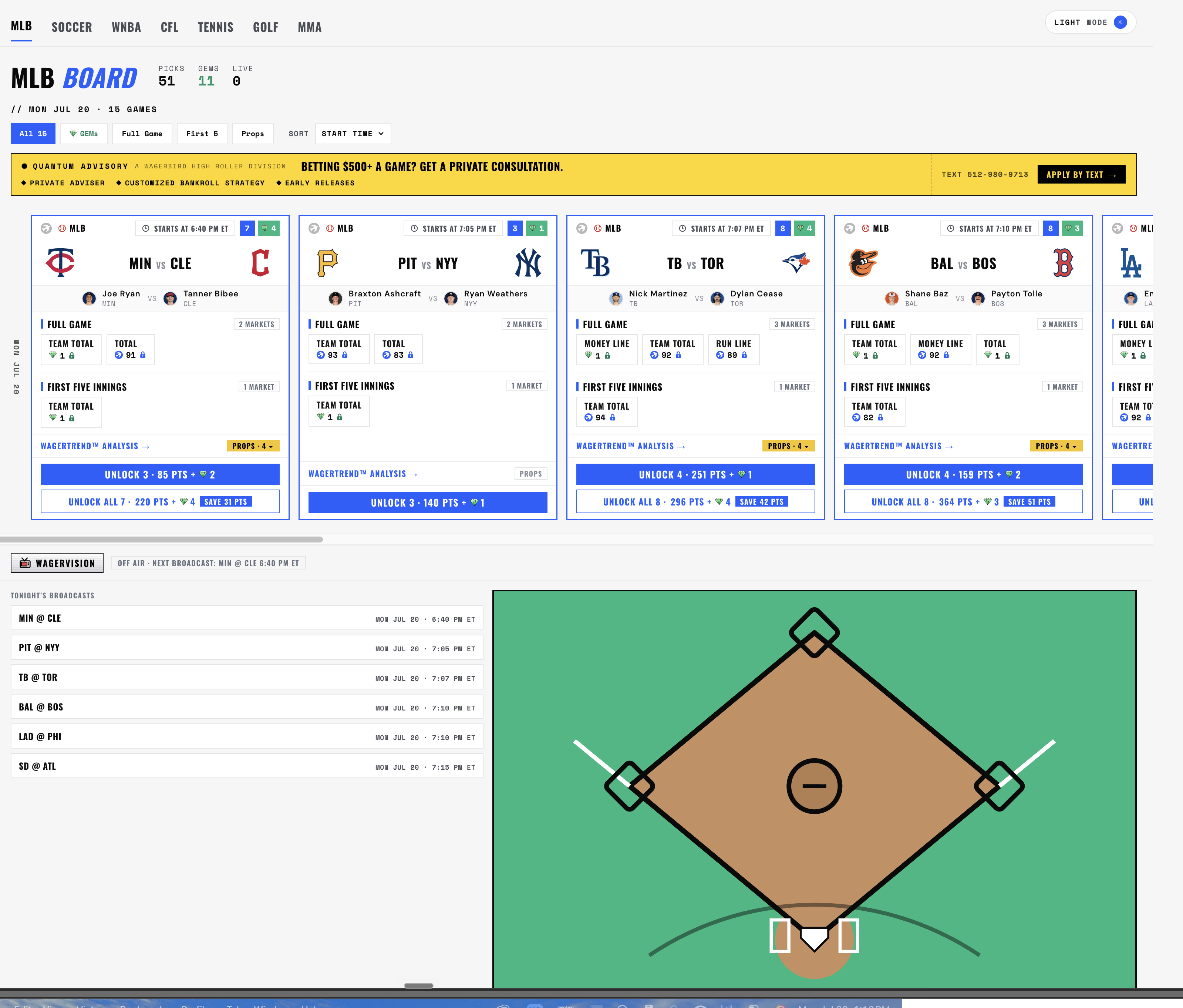Click the Toronto Blue Jays logo

point(796,263)
